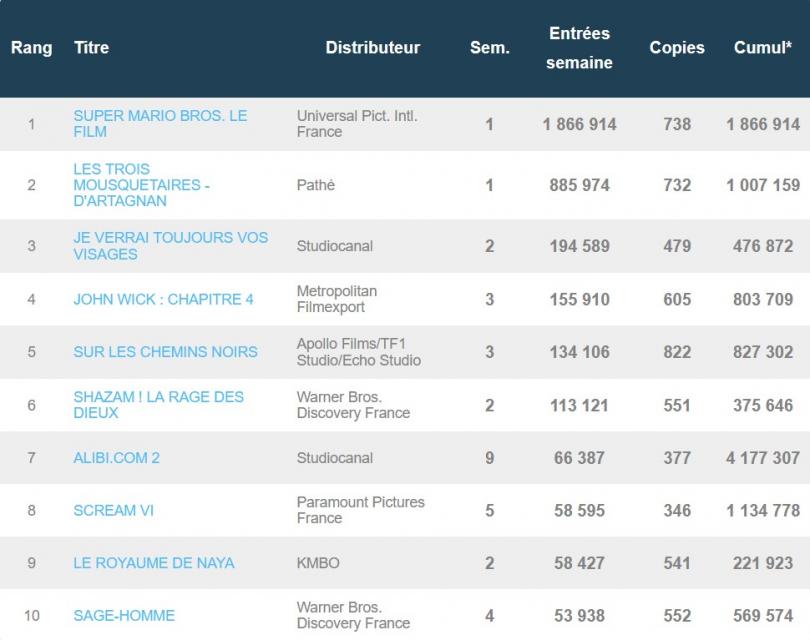Select weekly entries value 885 974
810x640 pixels.
580,185
